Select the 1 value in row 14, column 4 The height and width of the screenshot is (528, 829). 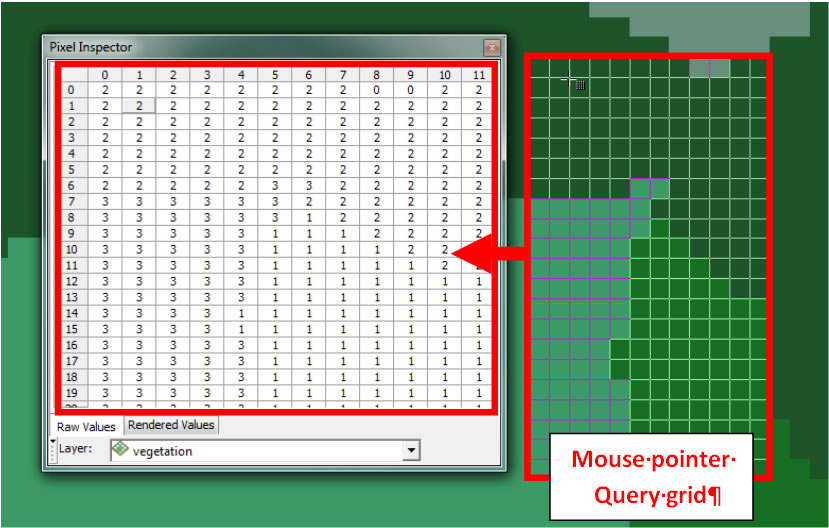[241, 313]
